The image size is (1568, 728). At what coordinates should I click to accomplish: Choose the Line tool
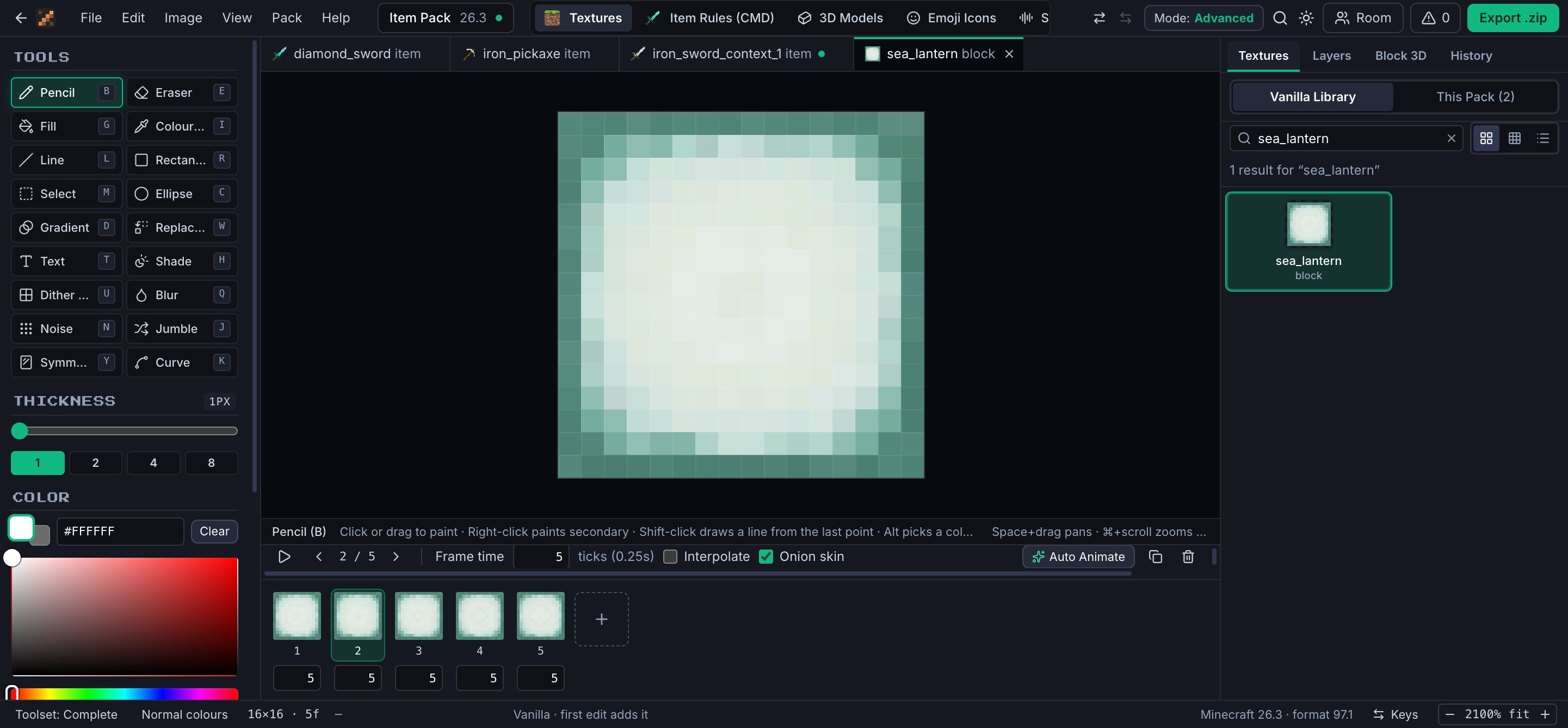click(x=66, y=160)
